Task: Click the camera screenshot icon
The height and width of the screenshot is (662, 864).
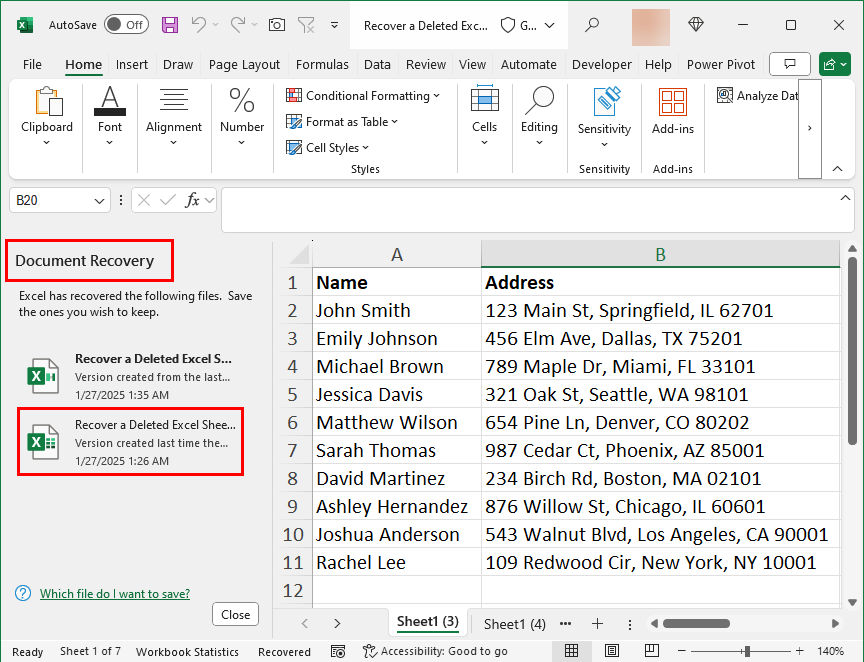Action: point(277,25)
